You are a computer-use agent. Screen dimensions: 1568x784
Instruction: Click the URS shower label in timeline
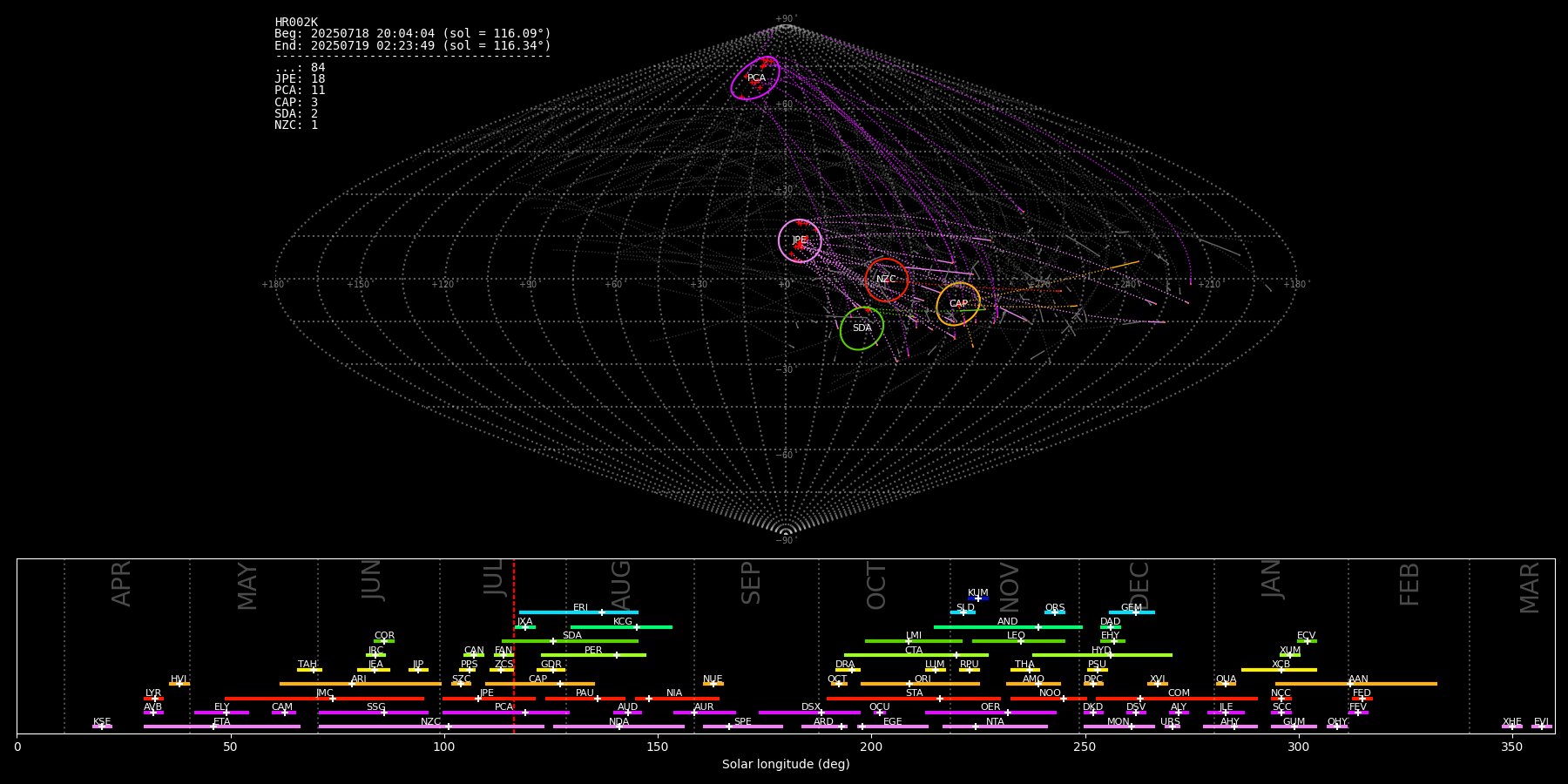pos(1170,722)
